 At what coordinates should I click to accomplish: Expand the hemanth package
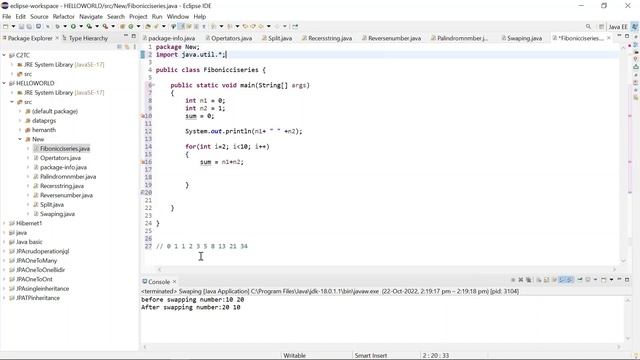pyautogui.click(x=20, y=130)
